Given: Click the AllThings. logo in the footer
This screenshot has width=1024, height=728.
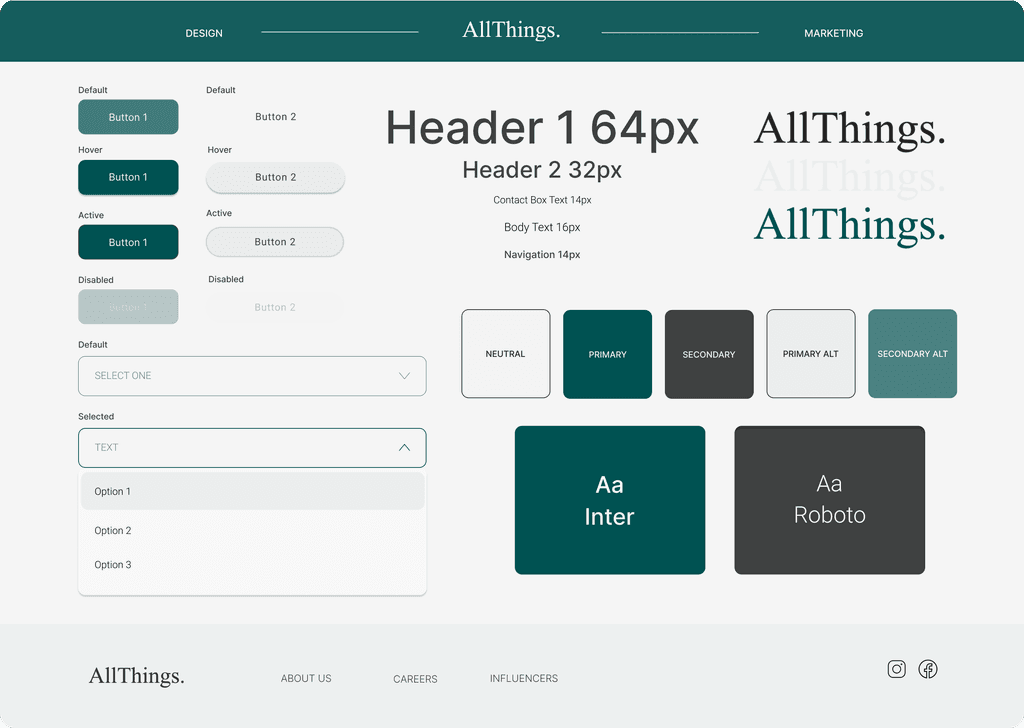Looking at the screenshot, I should point(136,676).
